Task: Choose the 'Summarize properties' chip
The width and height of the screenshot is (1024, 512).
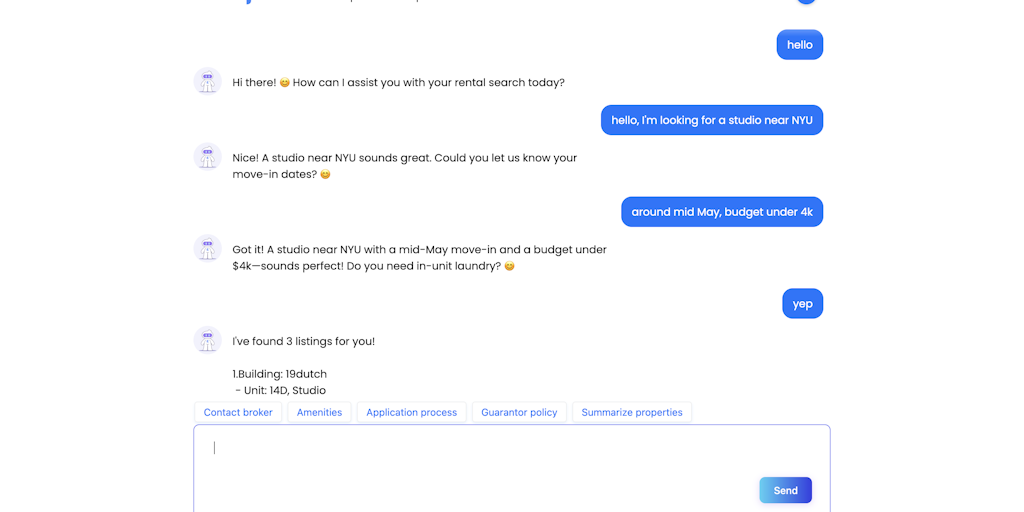Action: click(632, 412)
